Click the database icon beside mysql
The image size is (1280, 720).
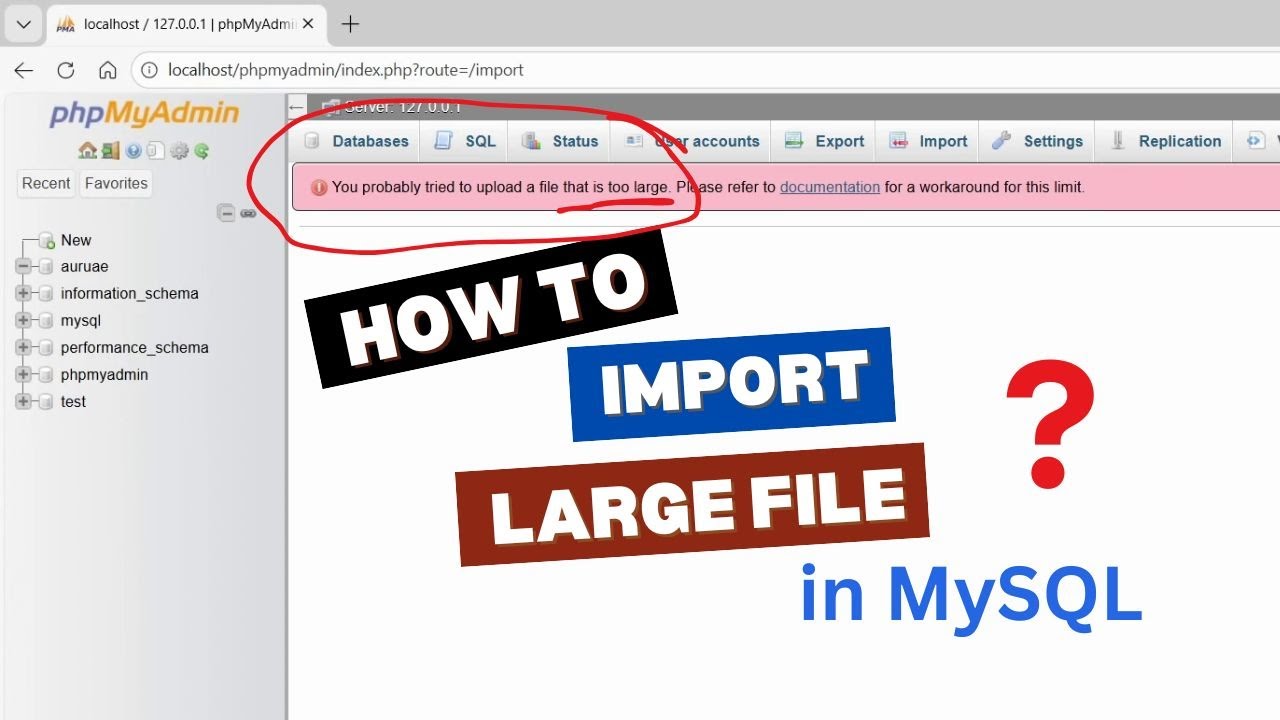[x=44, y=321]
